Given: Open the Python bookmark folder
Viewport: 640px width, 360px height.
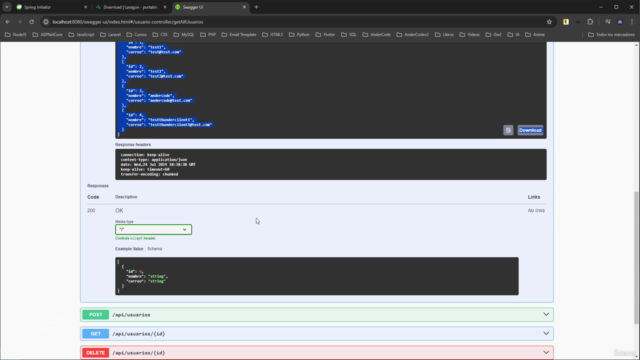Looking at the screenshot, I should pos(299,35).
